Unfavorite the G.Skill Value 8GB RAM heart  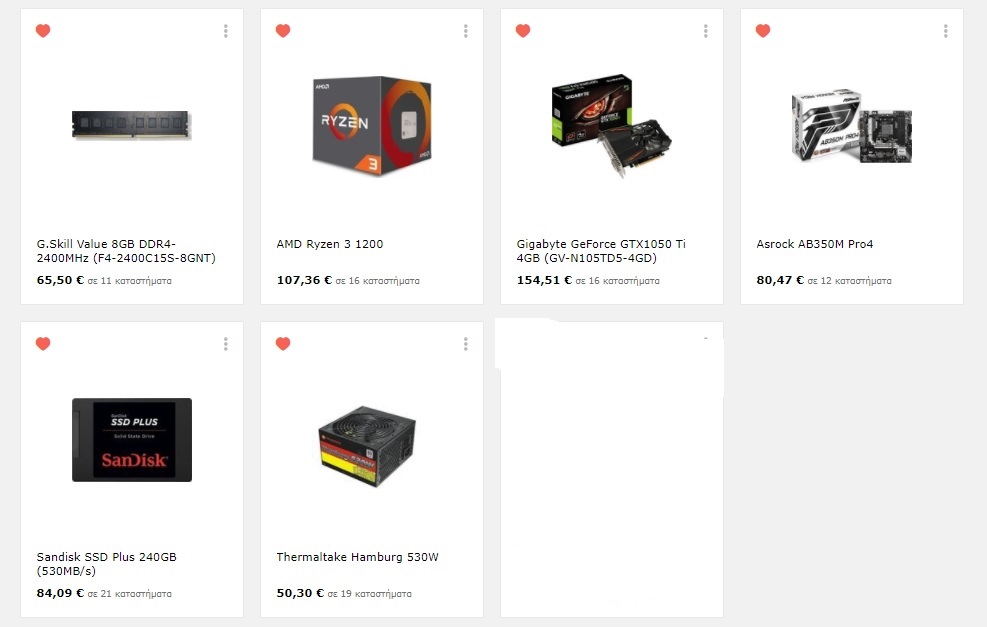[43, 30]
